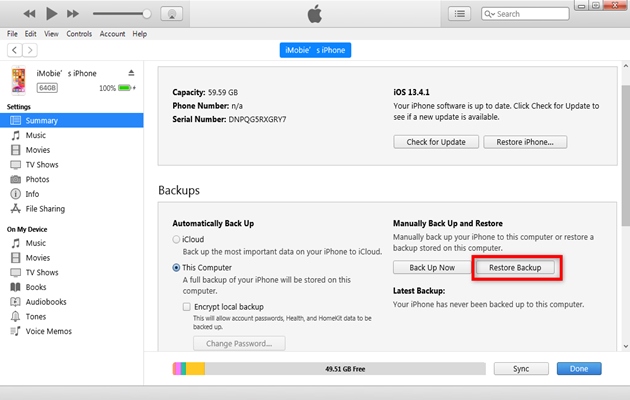
Task: Go forward with the right arrow button
Action: pos(30,50)
